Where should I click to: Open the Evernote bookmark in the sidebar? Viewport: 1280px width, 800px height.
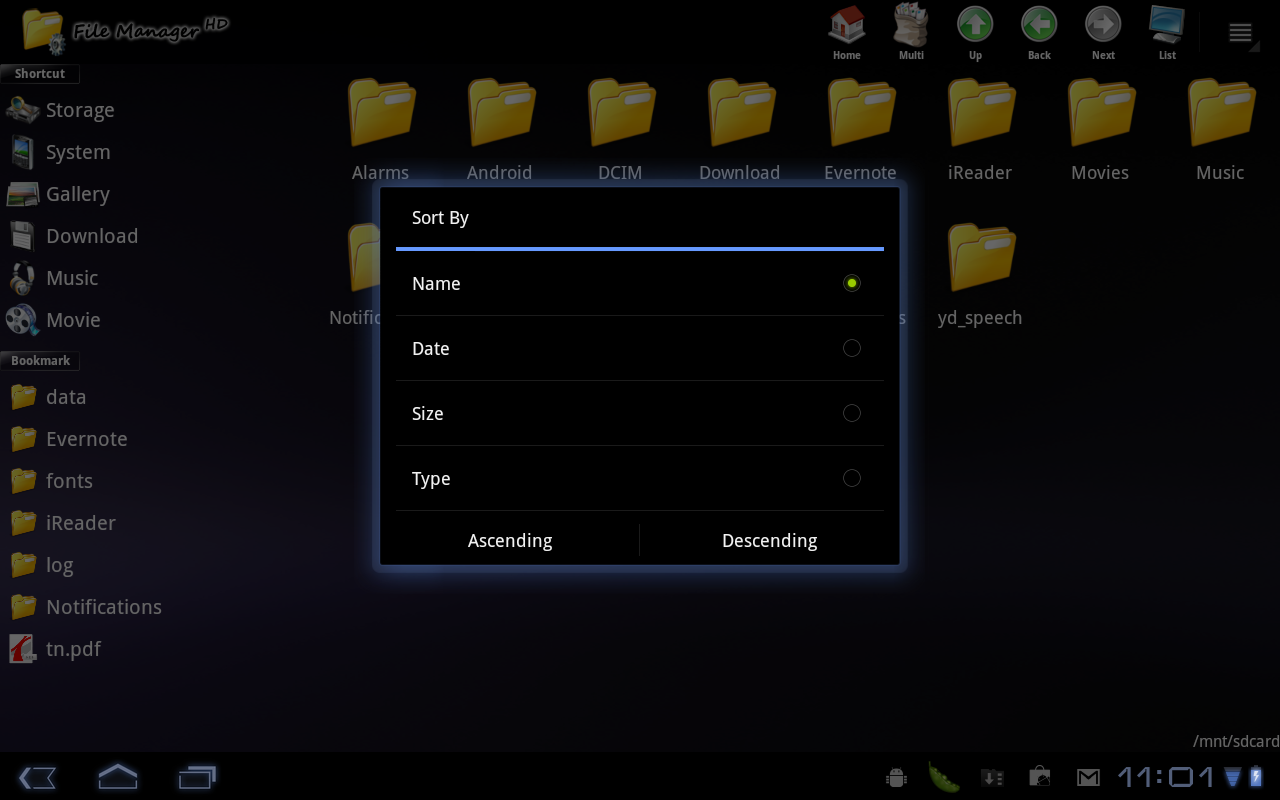pyautogui.click(x=86, y=438)
